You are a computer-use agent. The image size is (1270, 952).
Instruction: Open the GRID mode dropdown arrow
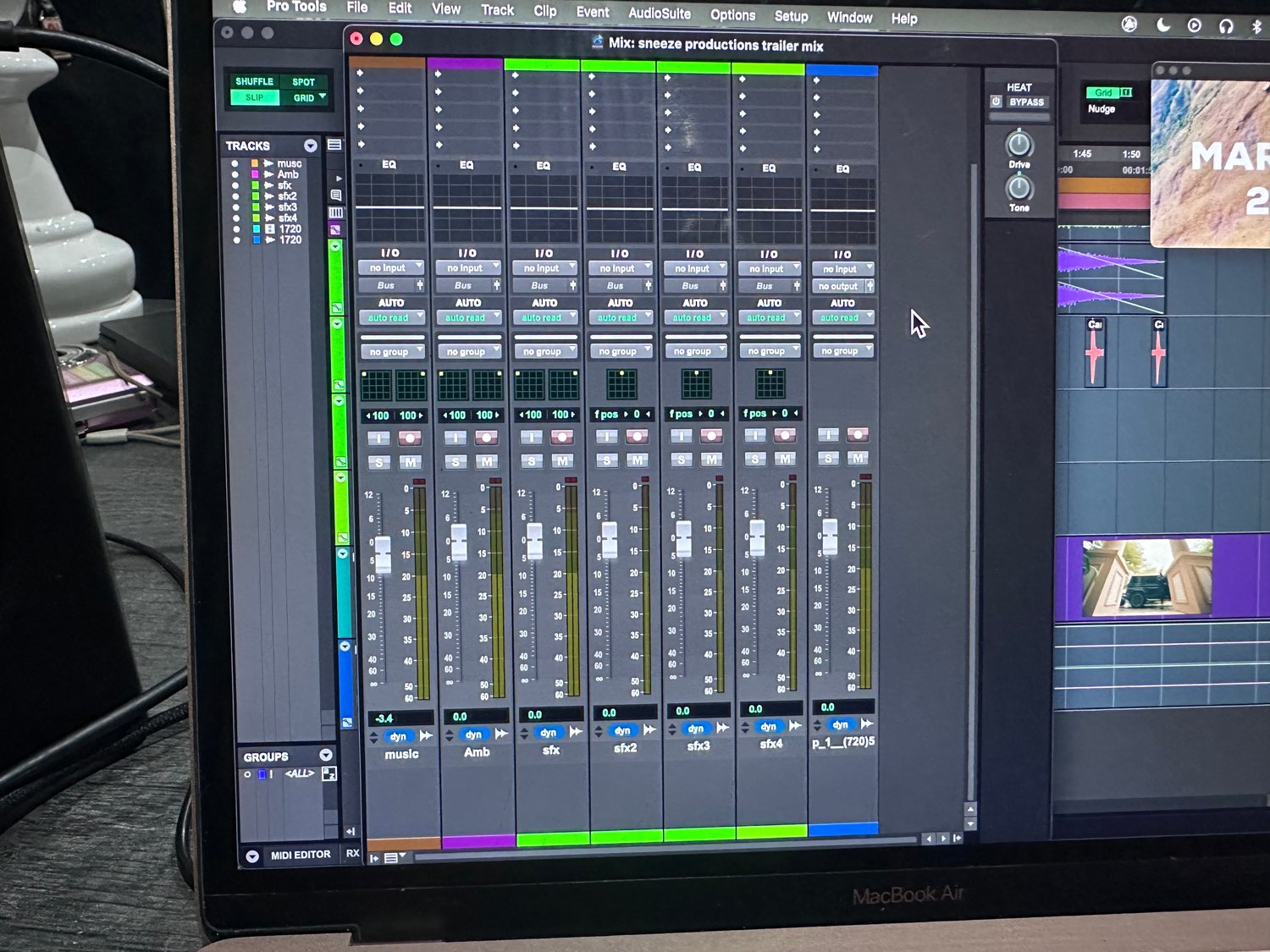[322, 96]
